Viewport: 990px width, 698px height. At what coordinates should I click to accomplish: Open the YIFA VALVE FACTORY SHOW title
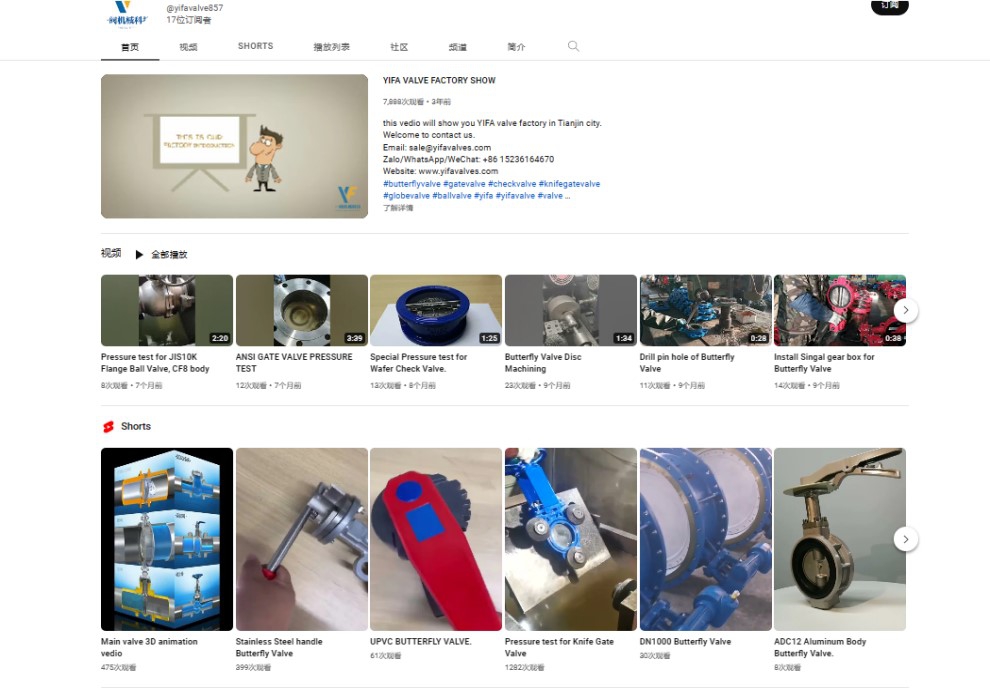point(439,80)
